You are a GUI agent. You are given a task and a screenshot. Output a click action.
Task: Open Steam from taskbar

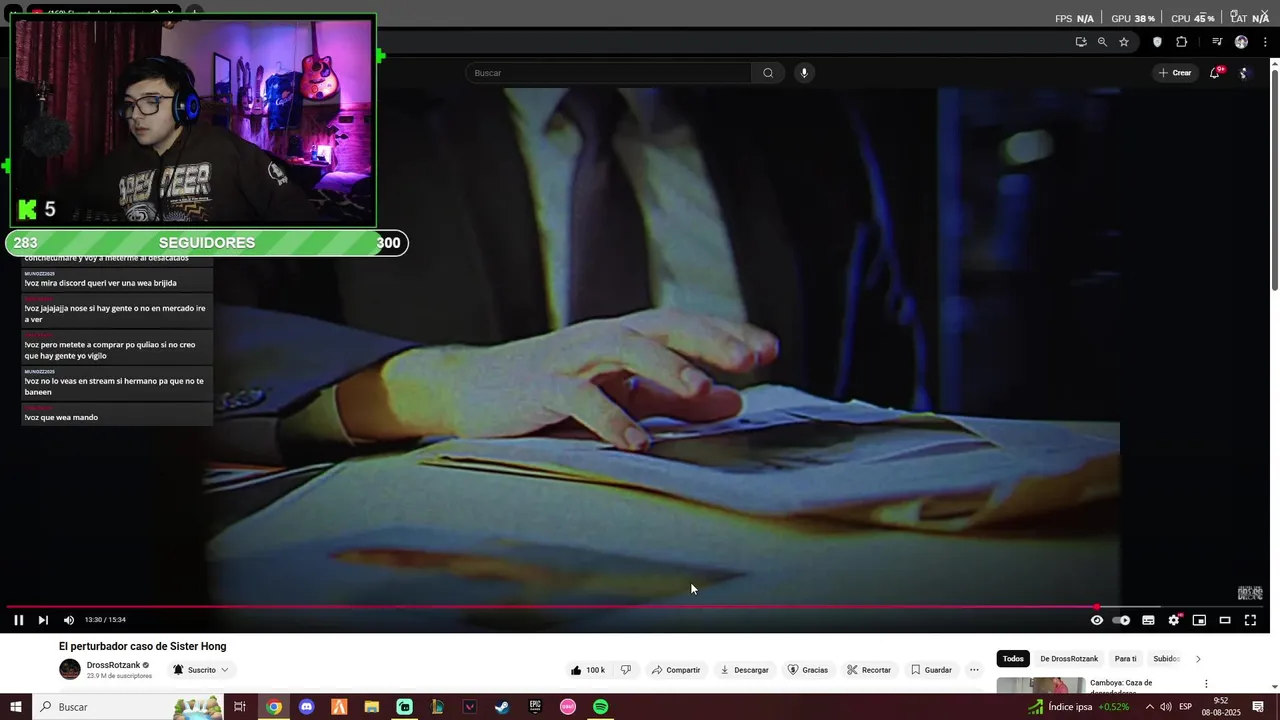tap(502, 707)
